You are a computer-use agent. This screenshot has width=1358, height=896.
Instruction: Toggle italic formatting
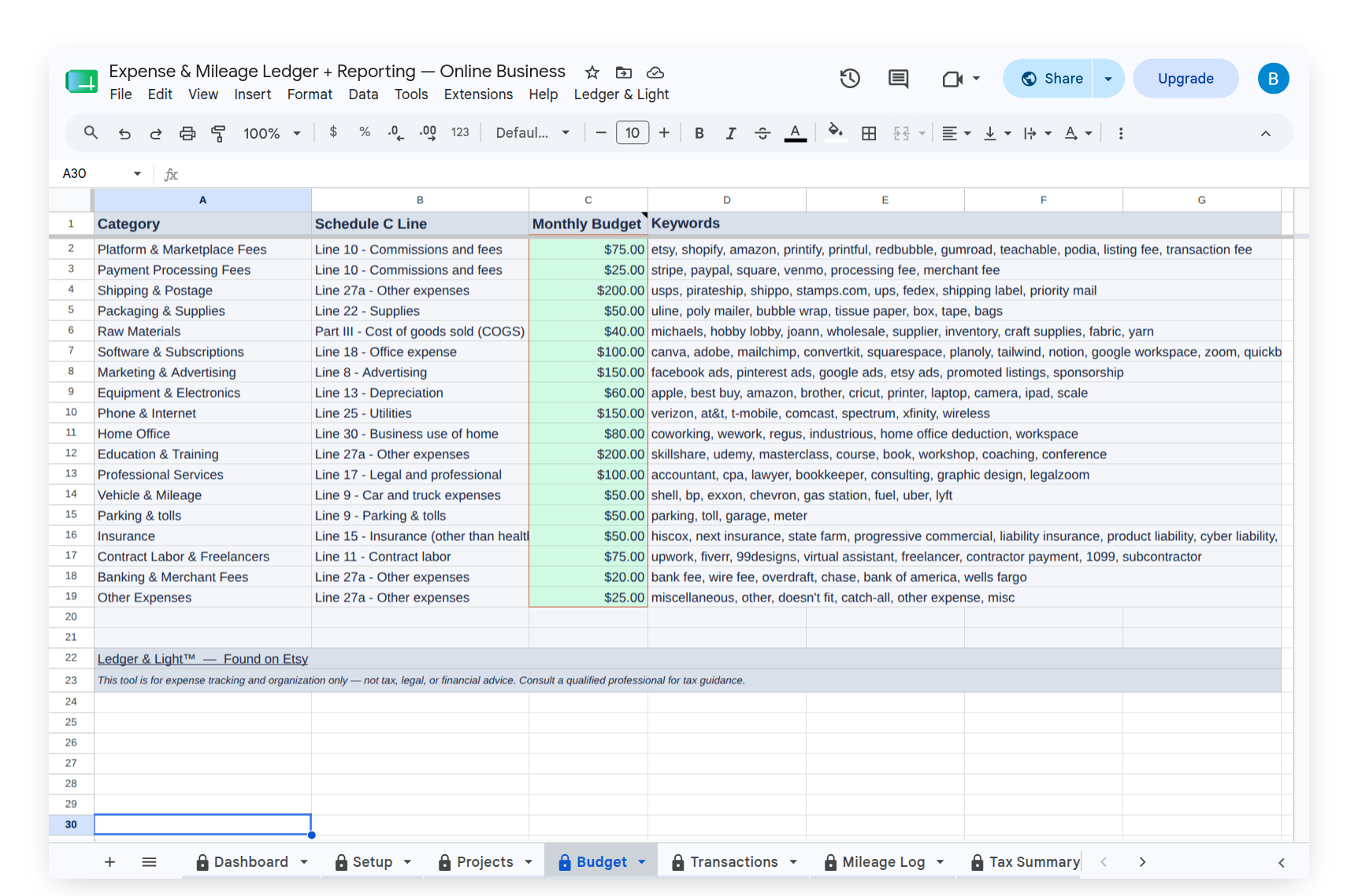pos(731,133)
